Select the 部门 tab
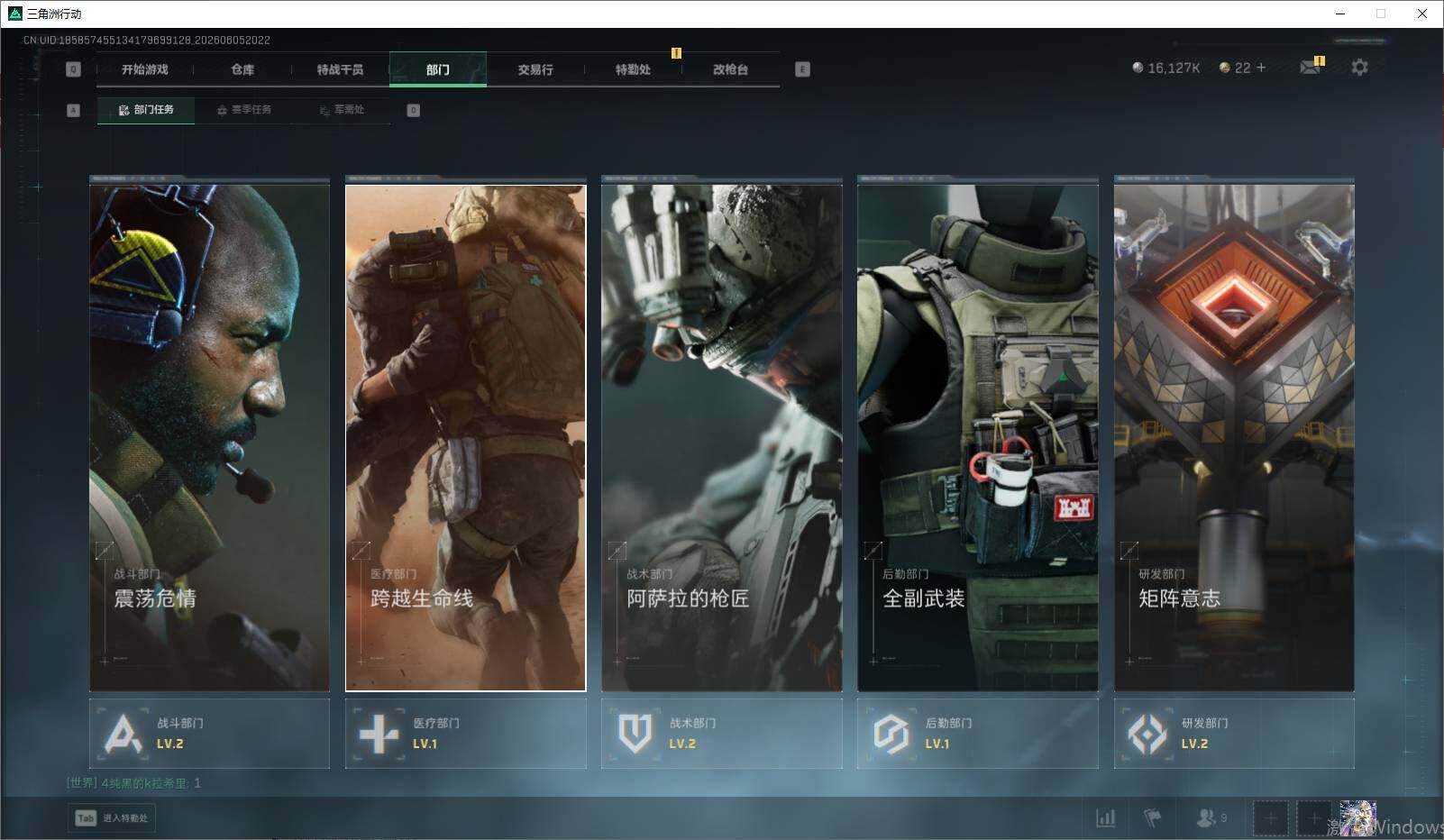The width and height of the screenshot is (1444, 840). pyautogui.click(x=438, y=69)
